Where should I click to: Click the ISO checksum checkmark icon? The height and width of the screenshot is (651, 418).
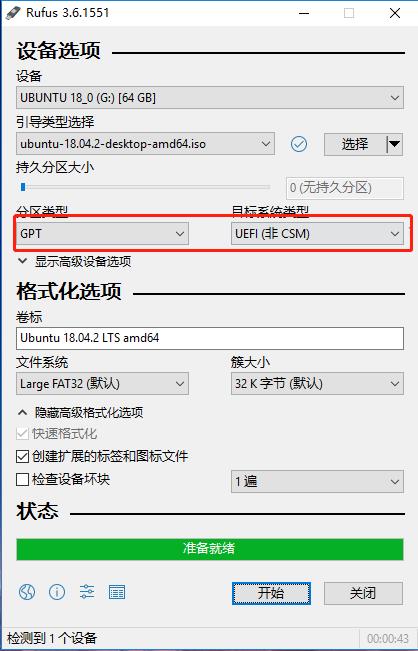point(299,144)
